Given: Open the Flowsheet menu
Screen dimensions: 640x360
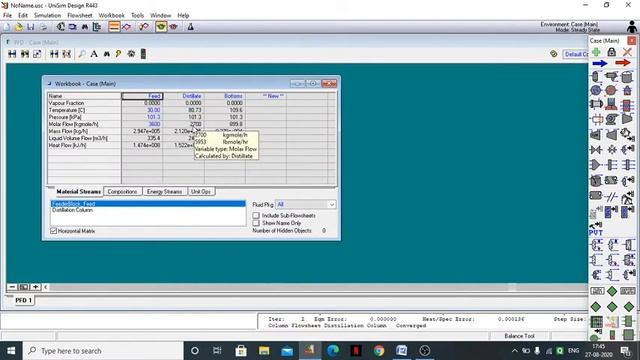Looking at the screenshot, I should coord(80,15).
